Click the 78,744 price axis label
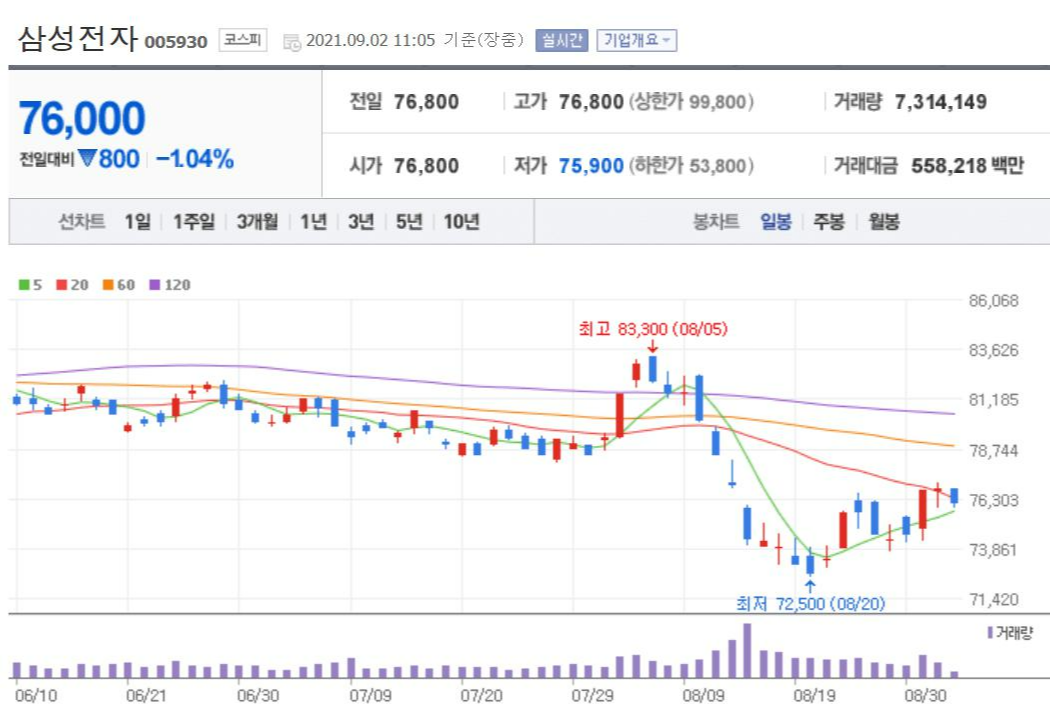Viewport: 1050px width, 716px height. [994, 451]
